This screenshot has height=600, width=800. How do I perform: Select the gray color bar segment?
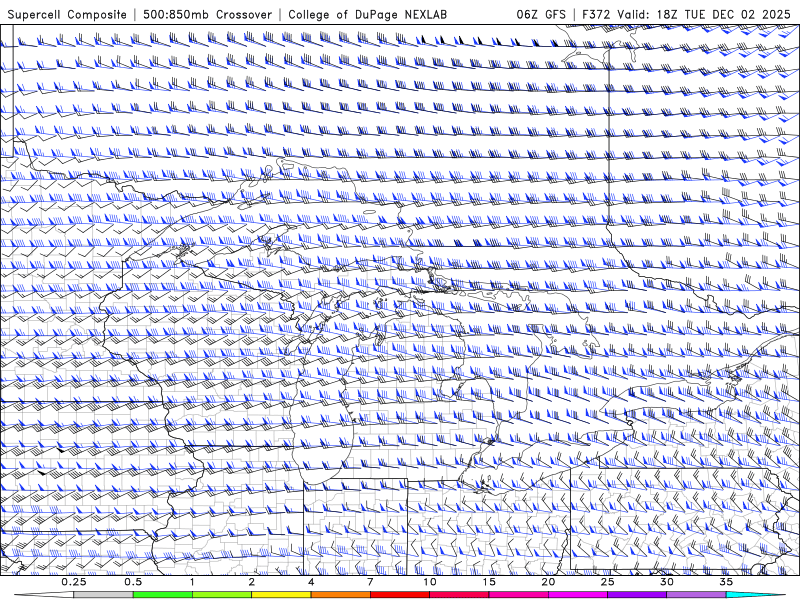tap(104, 595)
